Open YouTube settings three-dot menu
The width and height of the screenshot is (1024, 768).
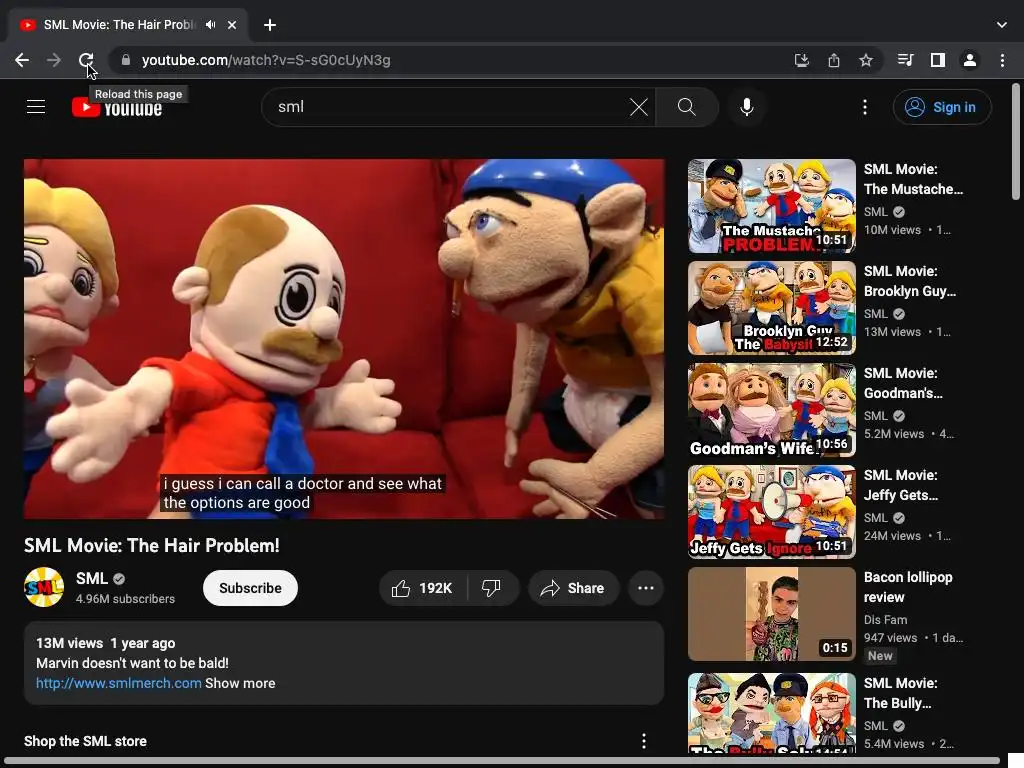click(865, 107)
